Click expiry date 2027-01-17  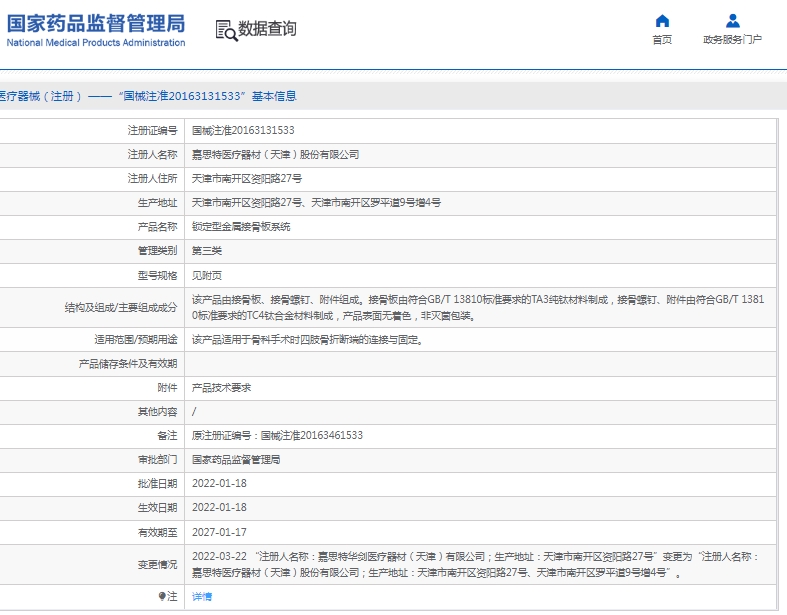click(219, 532)
